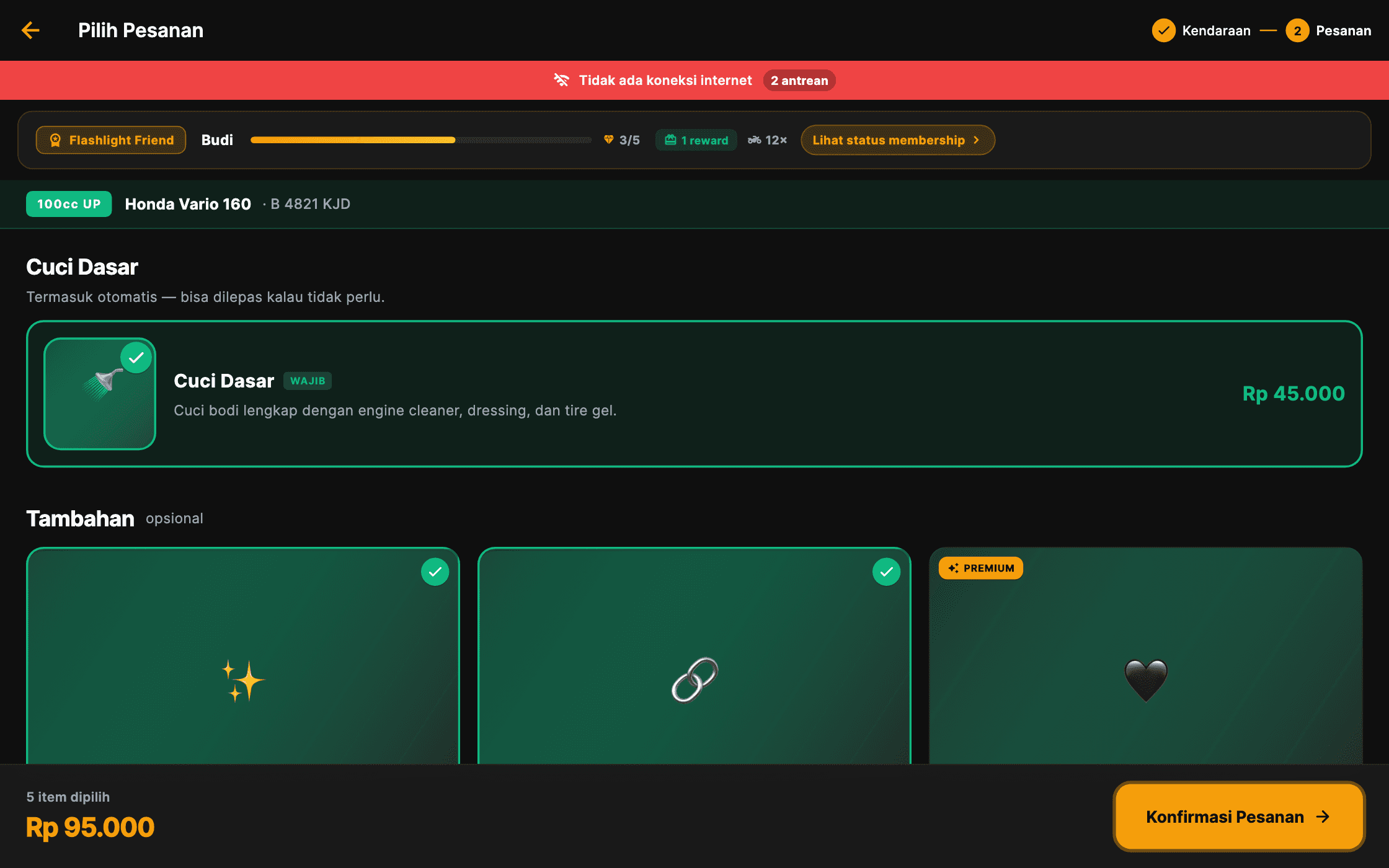Click the PREMIUM badge on the add-on card

981,568
